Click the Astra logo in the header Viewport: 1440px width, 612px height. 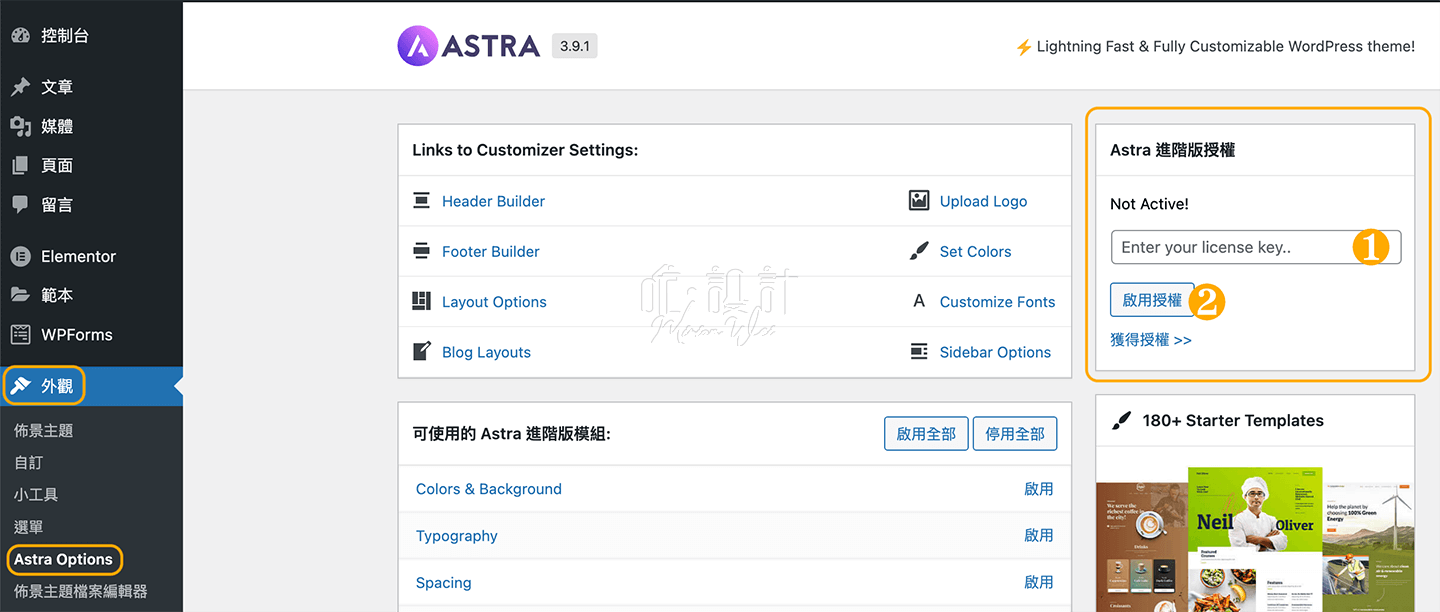[468, 45]
